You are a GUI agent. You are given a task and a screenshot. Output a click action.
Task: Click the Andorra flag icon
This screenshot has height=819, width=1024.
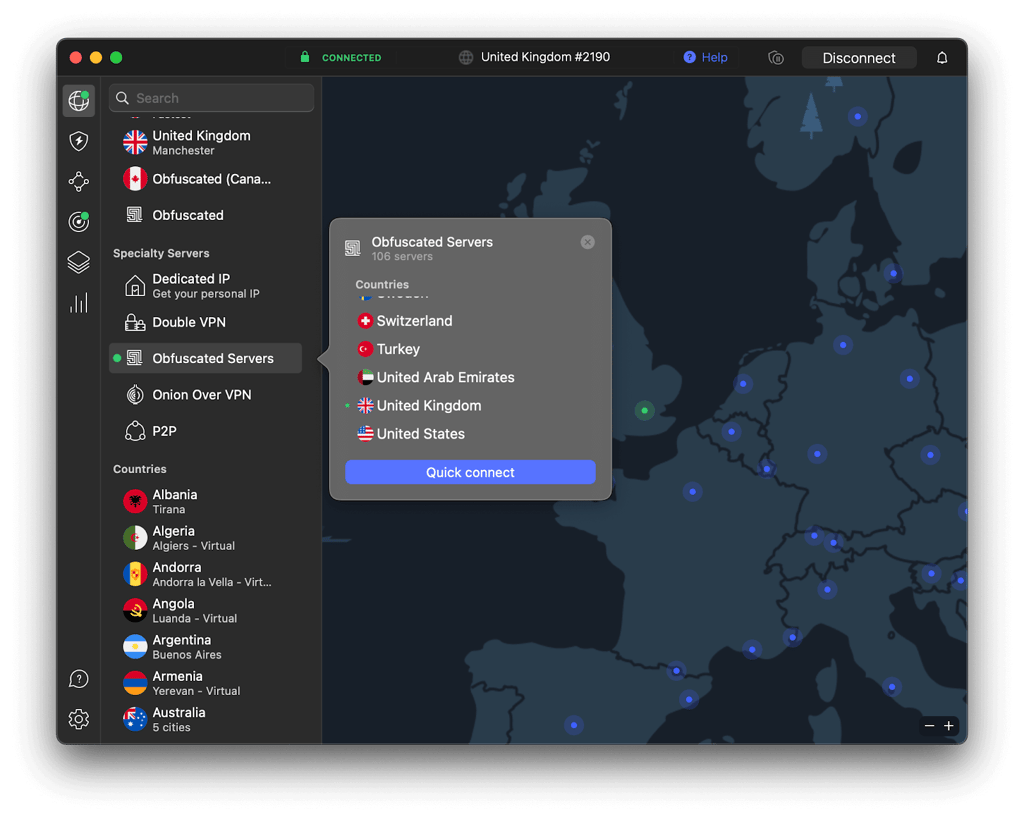pyautogui.click(x=135, y=574)
